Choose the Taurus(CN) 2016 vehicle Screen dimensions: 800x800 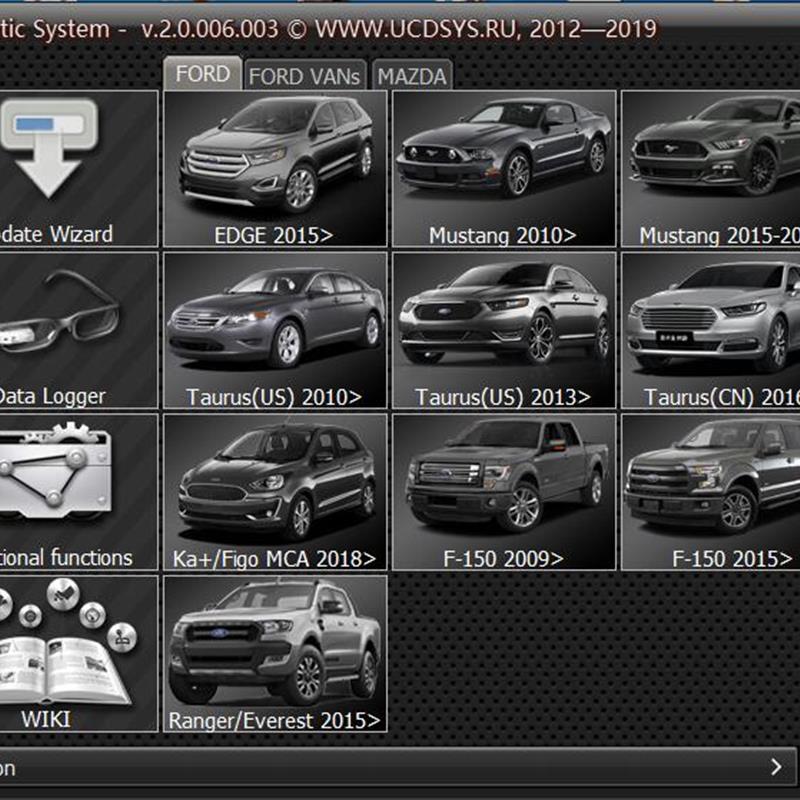711,330
